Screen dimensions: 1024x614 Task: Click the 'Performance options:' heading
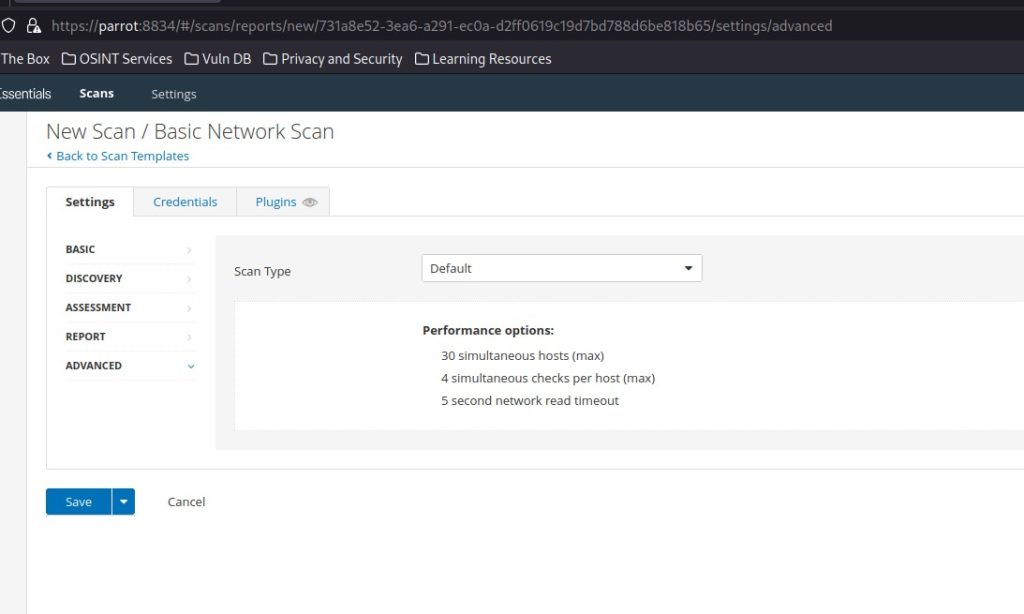pyautogui.click(x=488, y=331)
